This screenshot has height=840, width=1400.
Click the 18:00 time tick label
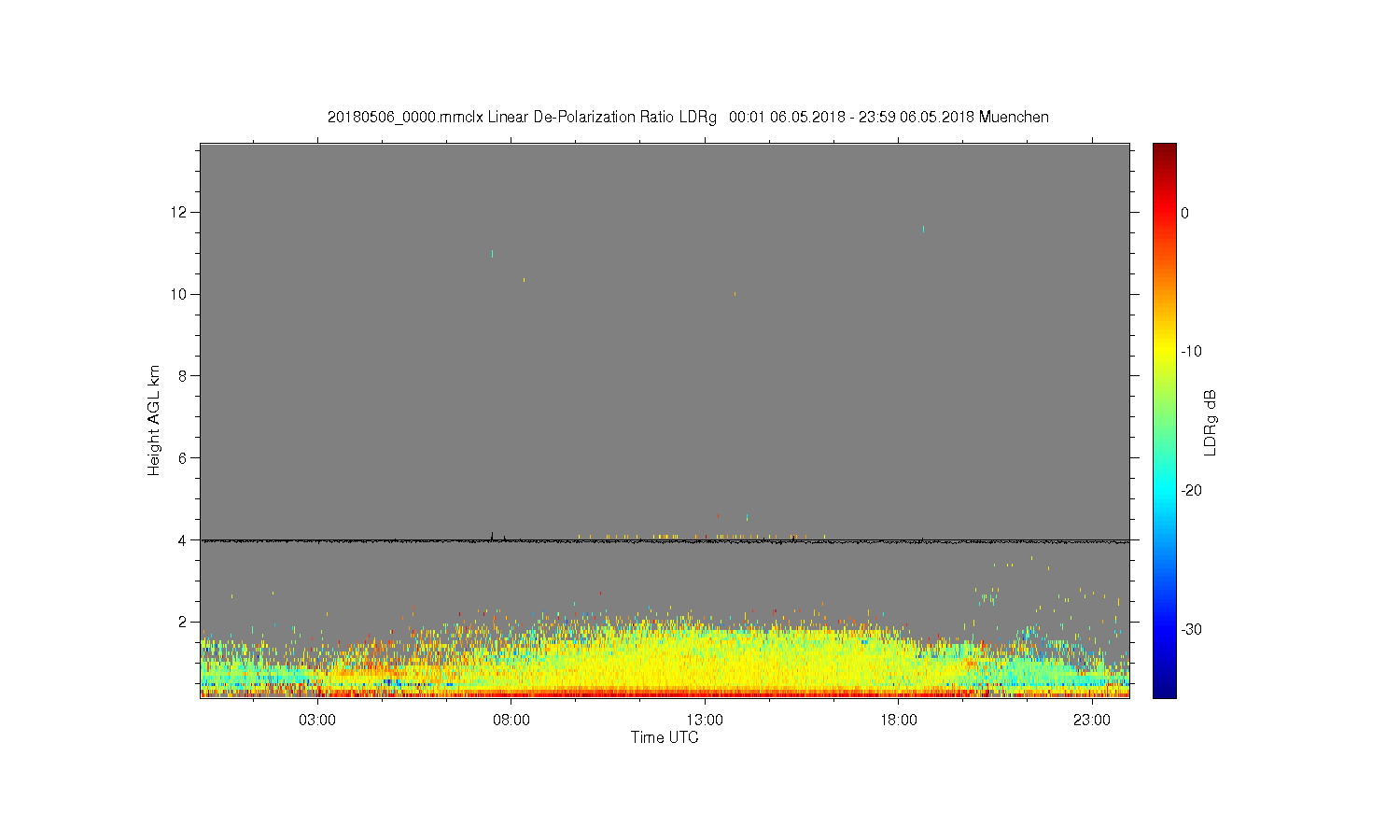(898, 721)
